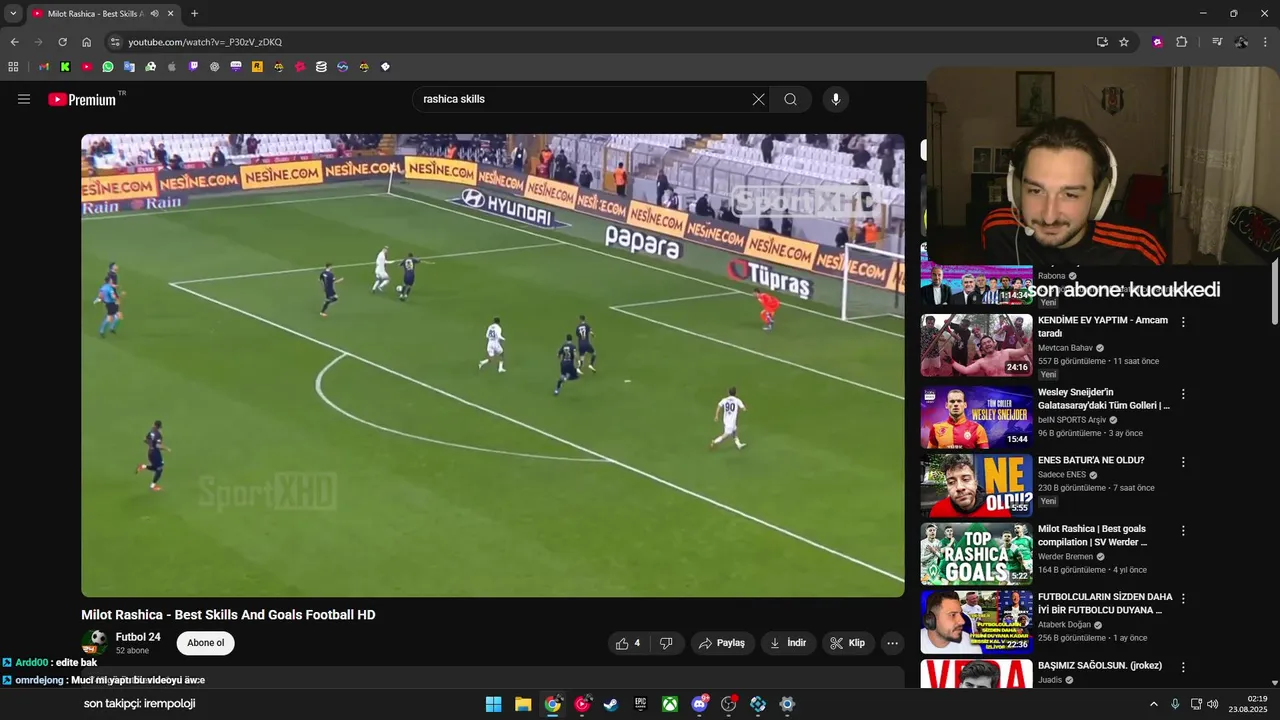Bookmark this page with star icon
Viewport: 1280px width, 720px height.
point(1124,42)
